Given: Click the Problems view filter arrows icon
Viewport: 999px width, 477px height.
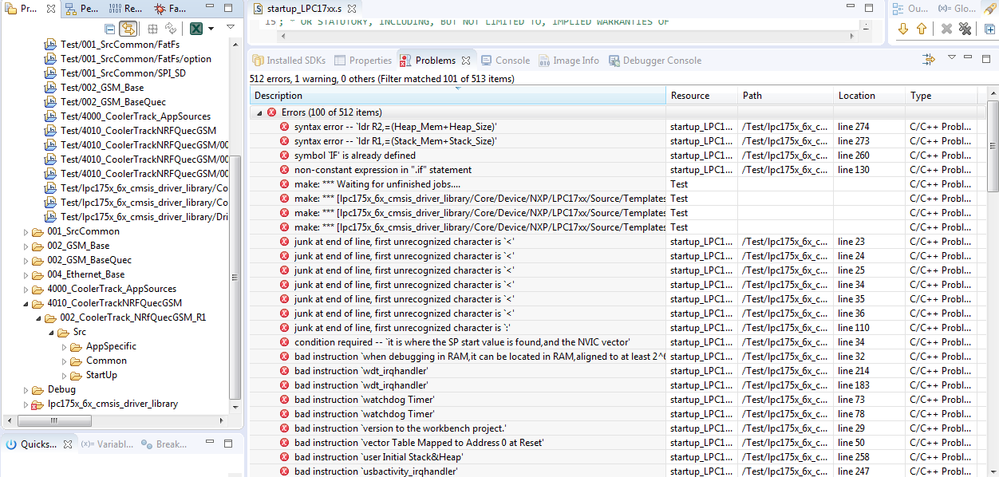Looking at the screenshot, I should tap(930, 59).
